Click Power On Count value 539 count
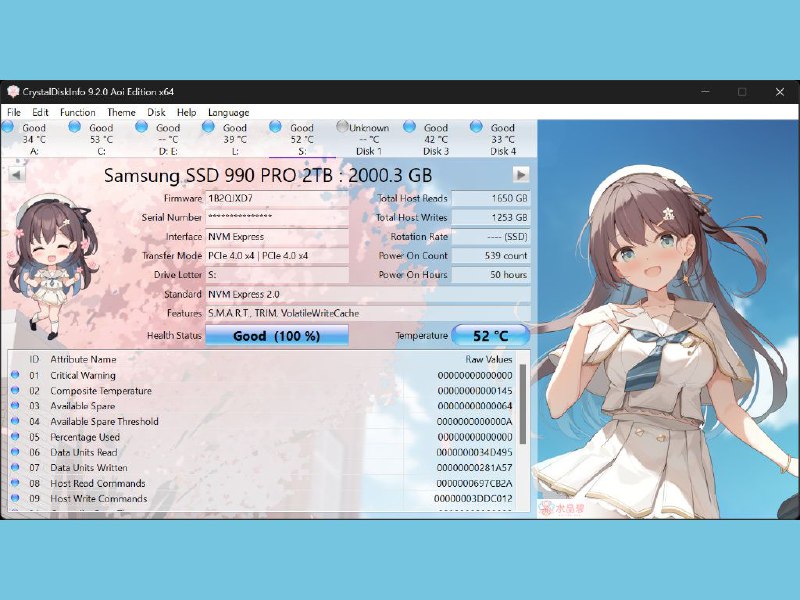Image resolution: width=800 pixels, height=600 pixels. [491, 256]
